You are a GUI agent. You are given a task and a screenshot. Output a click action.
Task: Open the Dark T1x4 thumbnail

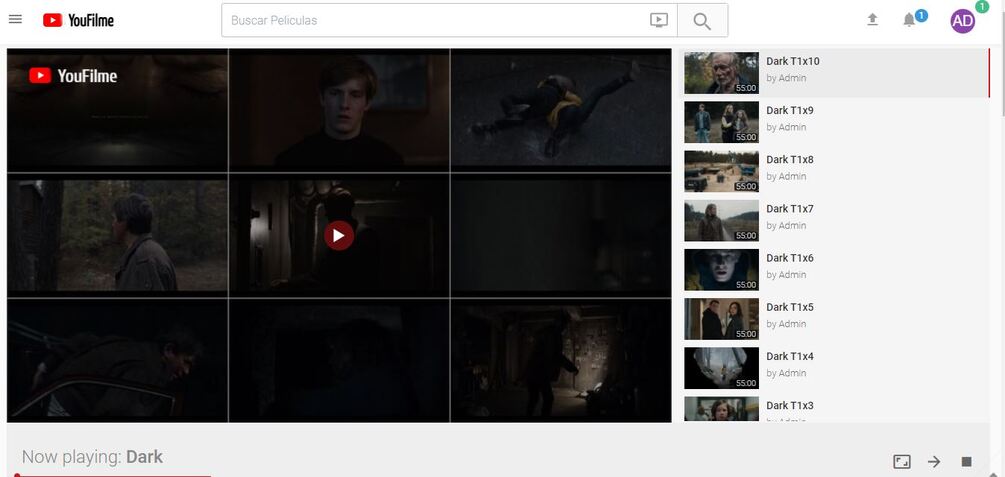721,368
